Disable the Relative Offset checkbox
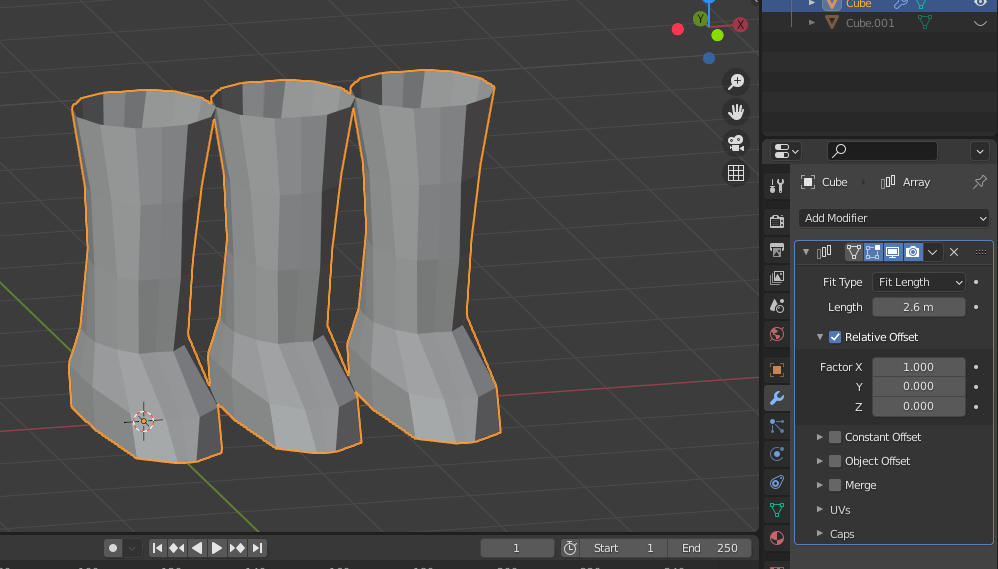The width and height of the screenshot is (998, 569). (835, 337)
